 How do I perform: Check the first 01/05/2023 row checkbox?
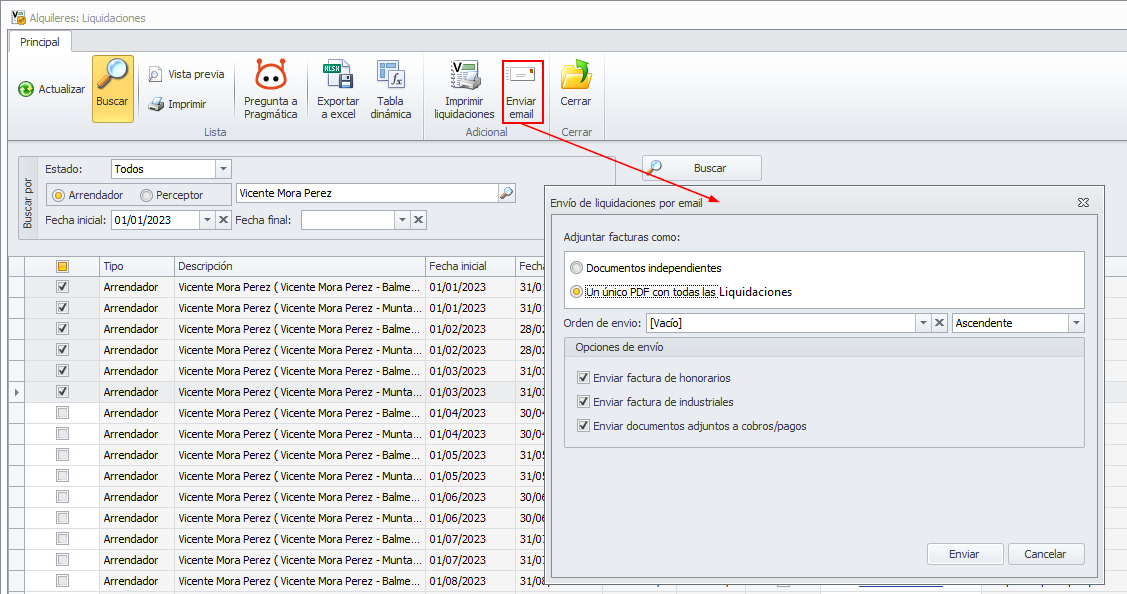click(63, 454)
